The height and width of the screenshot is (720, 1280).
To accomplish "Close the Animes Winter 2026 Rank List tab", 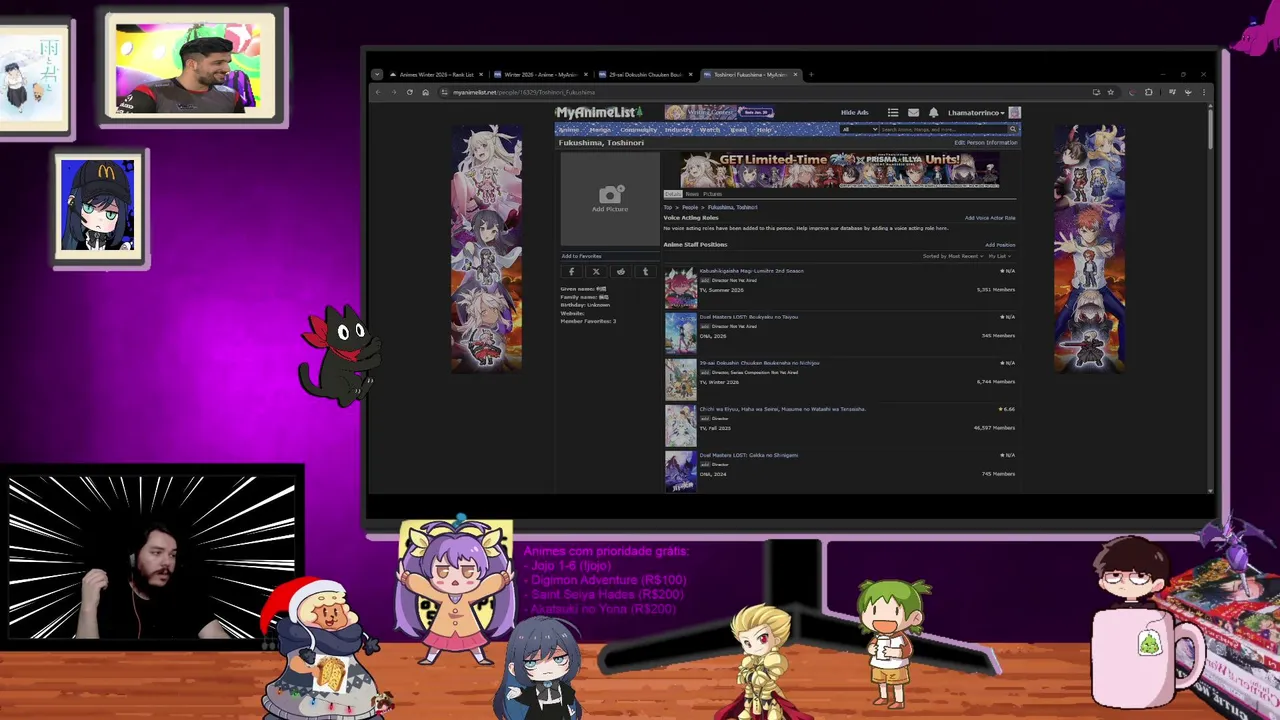I will [x=481, y=74].
